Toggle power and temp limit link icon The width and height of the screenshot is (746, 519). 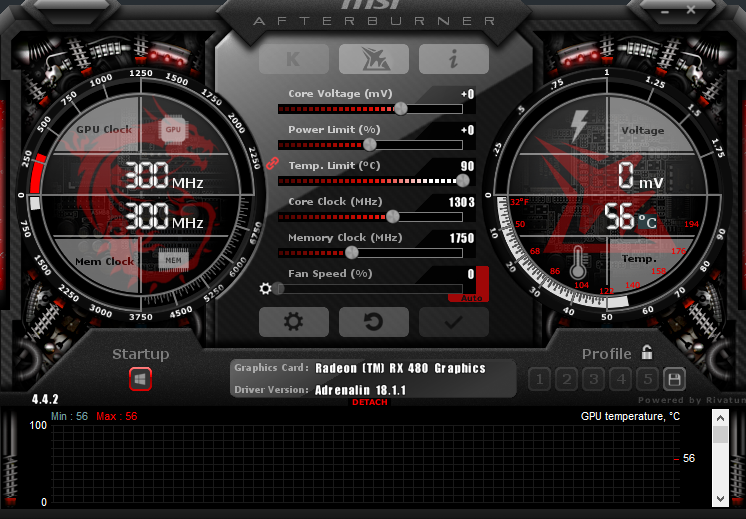272,163
